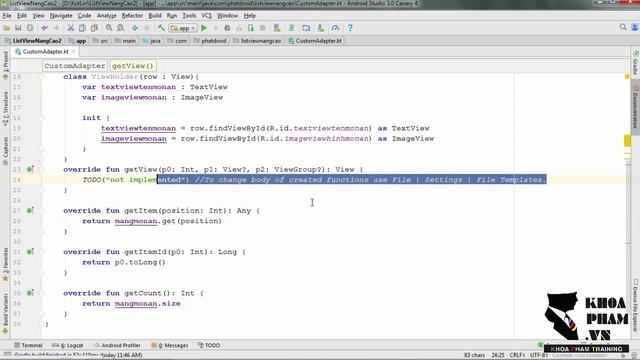Click the phatdroid folder in navigation bar
The height and width of the screenshot is (360, 640).
[210, 41]
